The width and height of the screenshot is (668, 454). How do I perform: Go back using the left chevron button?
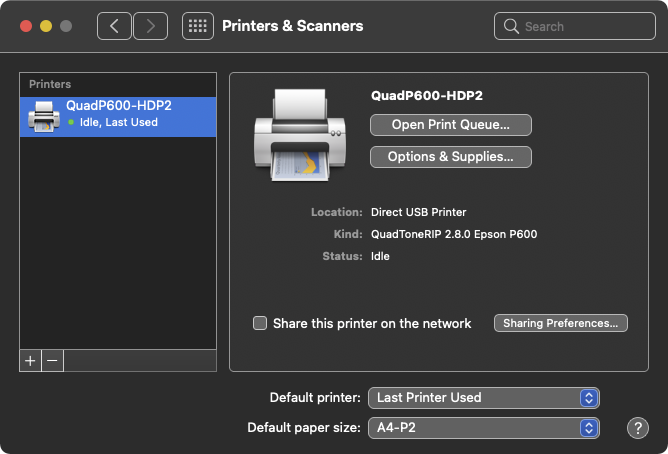pyautogui.click(x=114, y=26)
